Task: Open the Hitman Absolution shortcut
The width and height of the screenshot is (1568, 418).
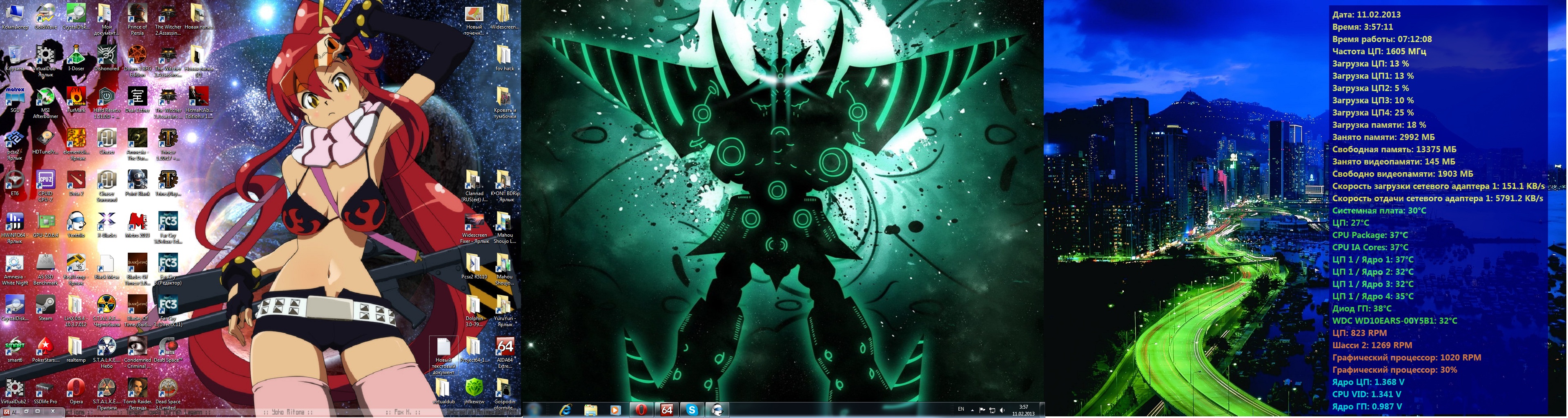Action: (199, 103)
